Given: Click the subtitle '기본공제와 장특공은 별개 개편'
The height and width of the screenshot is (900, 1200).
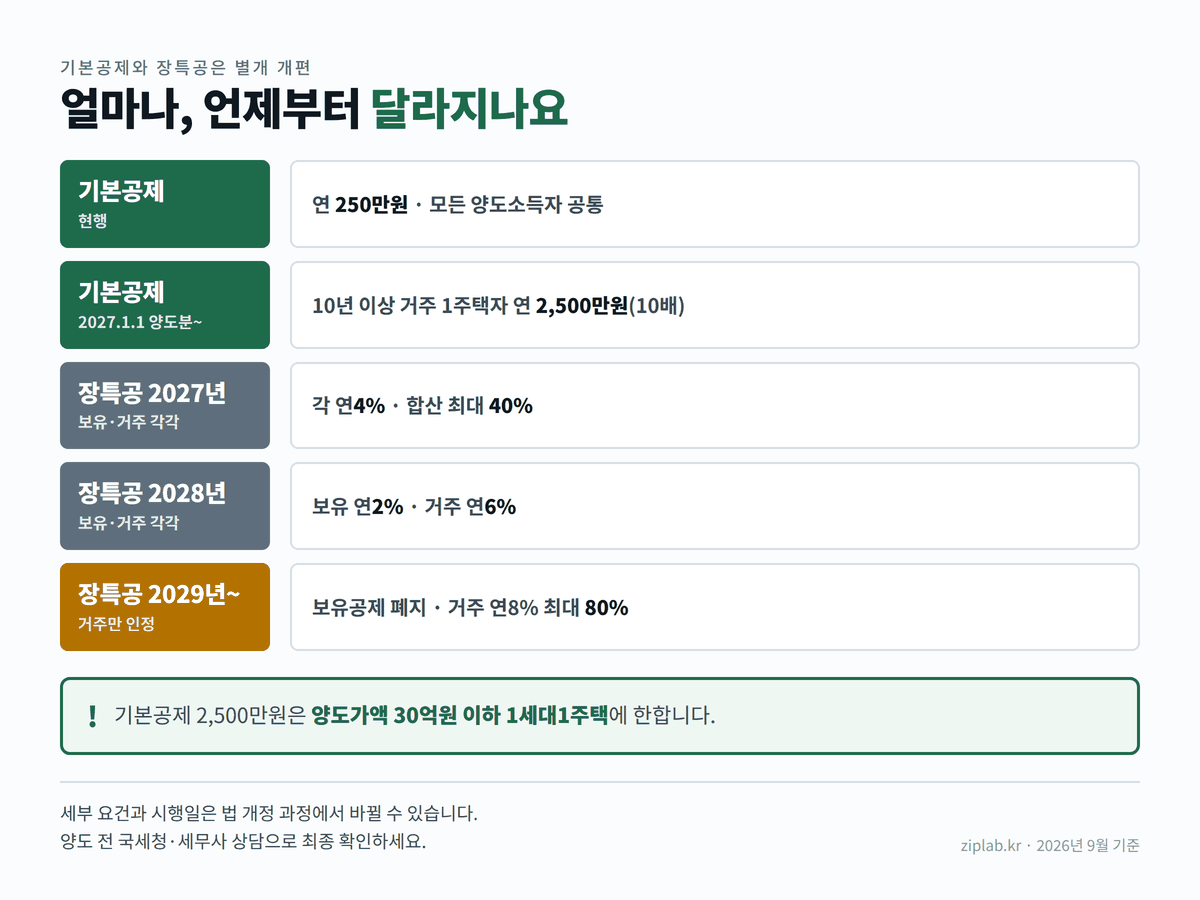Looking at the screenshot, I should [186, 68].
